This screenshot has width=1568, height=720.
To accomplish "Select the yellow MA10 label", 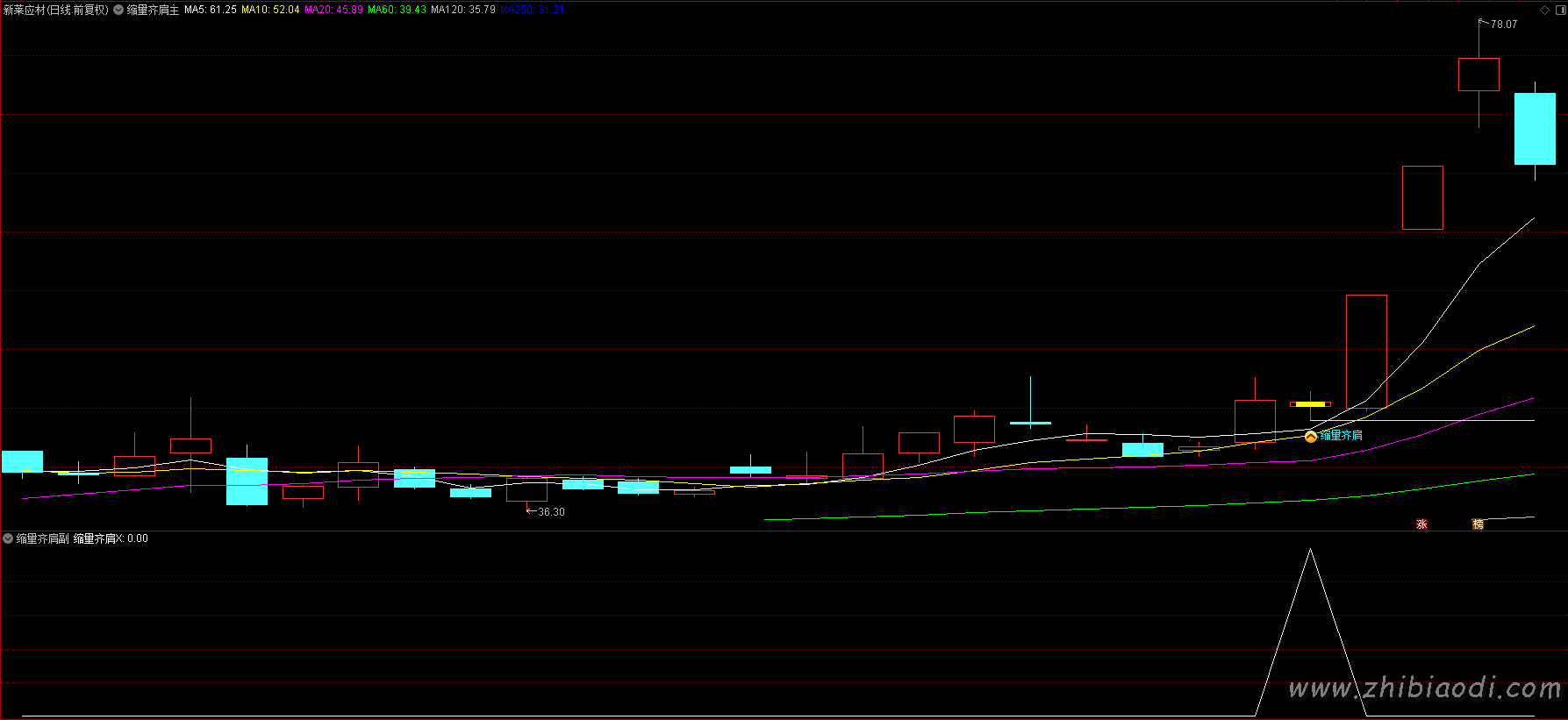I will click(x=270, y=10).
